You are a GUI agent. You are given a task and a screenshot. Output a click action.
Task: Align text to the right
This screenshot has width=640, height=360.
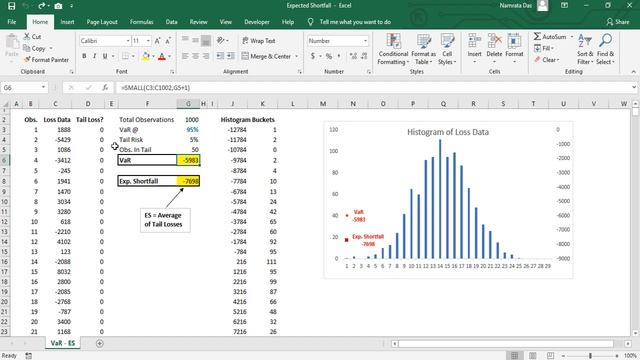pos(206,56)
